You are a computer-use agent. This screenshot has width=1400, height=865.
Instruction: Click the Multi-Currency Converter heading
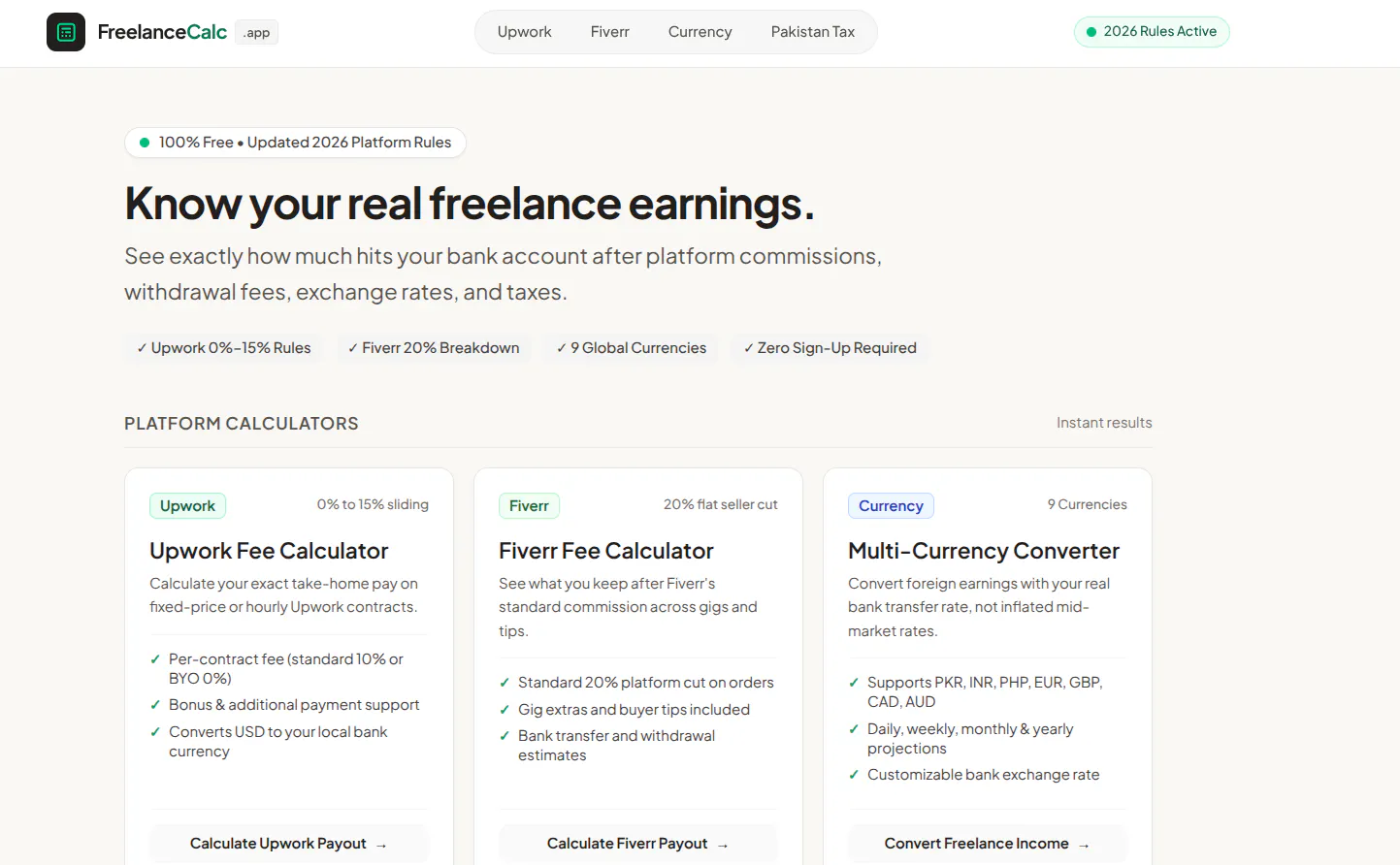tap(984, 551)
